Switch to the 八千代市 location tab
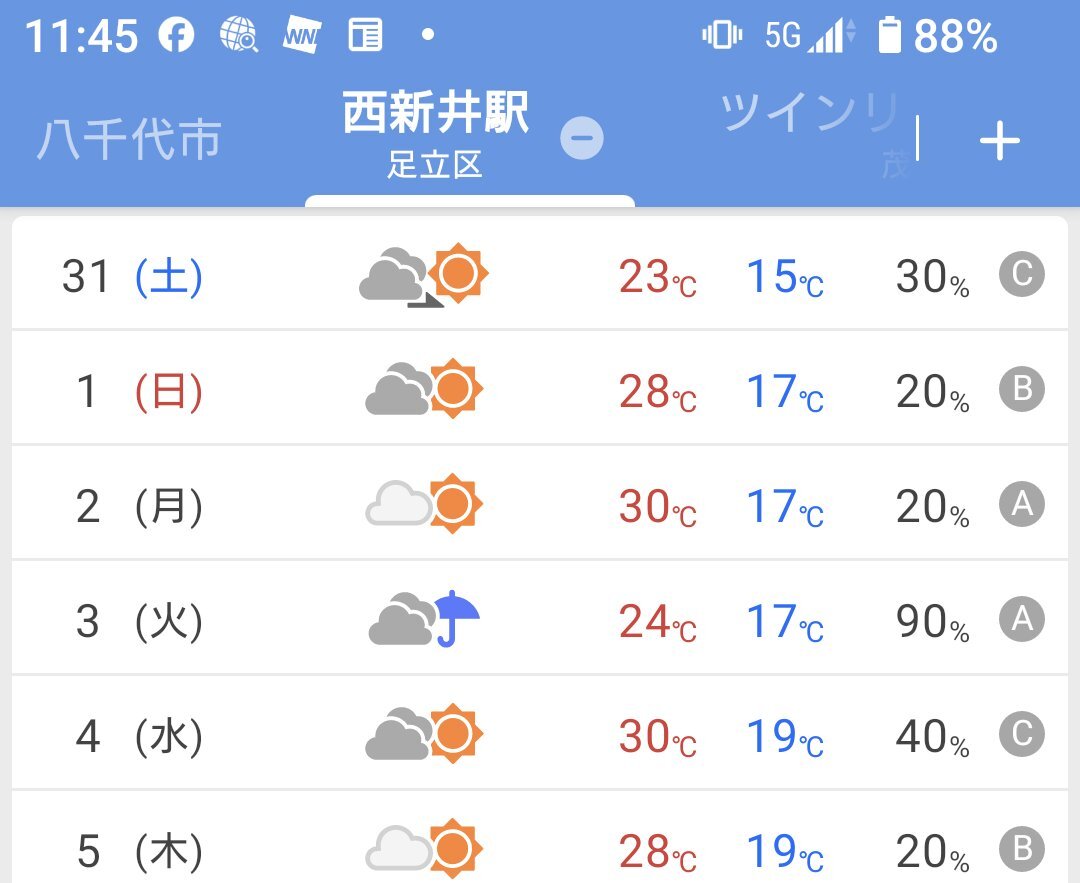Screen dimensions: 1080x883 pyautogui.click(x=129, y=140)
